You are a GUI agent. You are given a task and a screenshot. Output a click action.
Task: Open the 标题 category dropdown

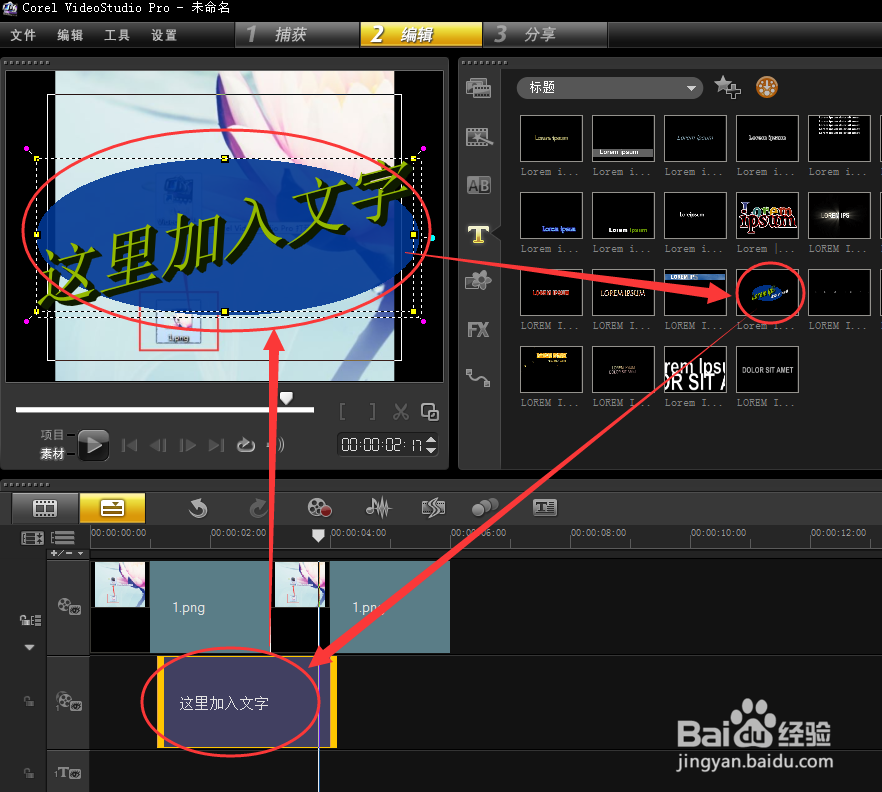click(x=610, y=88)
